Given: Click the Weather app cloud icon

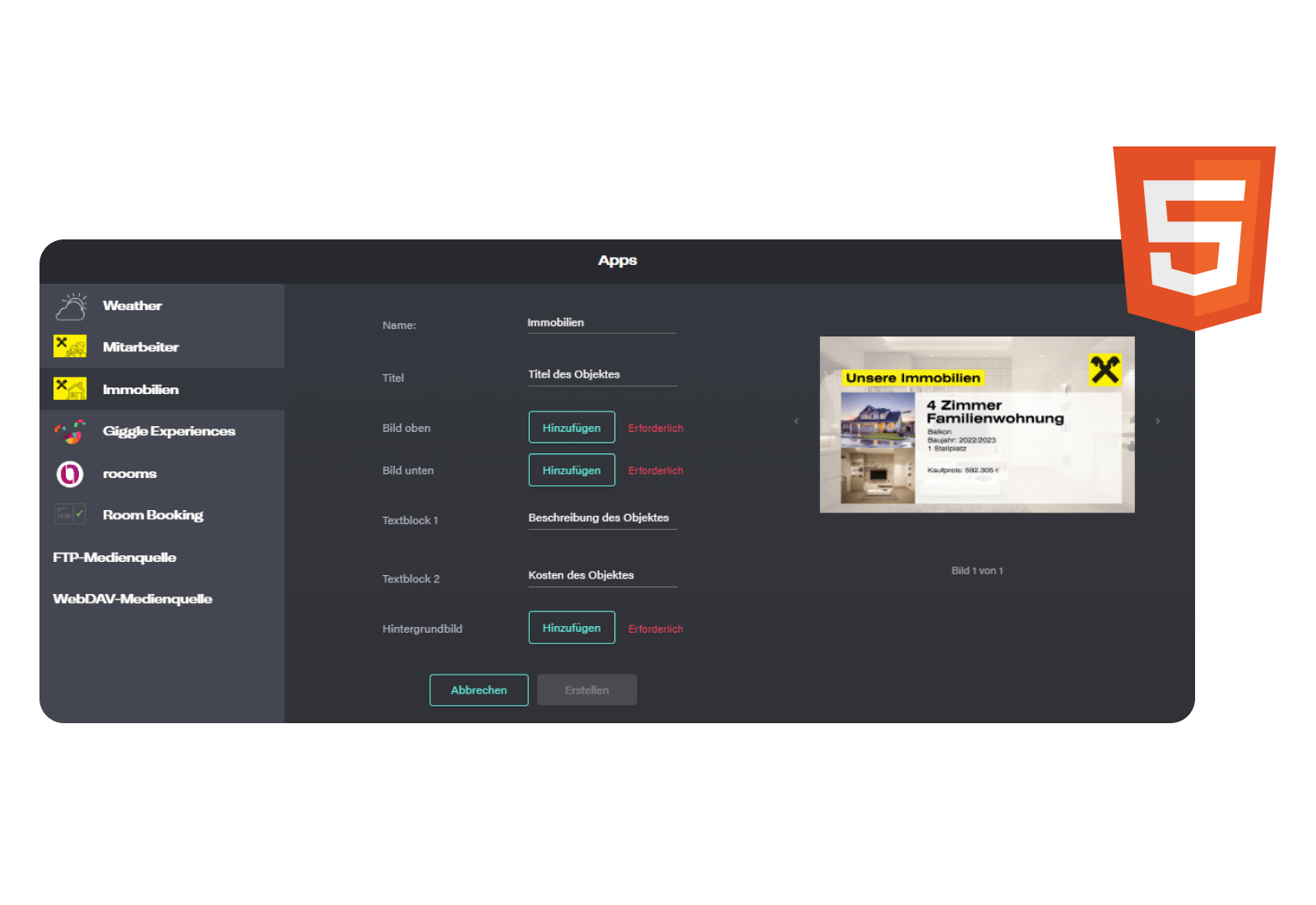Looking at the screenshot, I should click(71, 306).
